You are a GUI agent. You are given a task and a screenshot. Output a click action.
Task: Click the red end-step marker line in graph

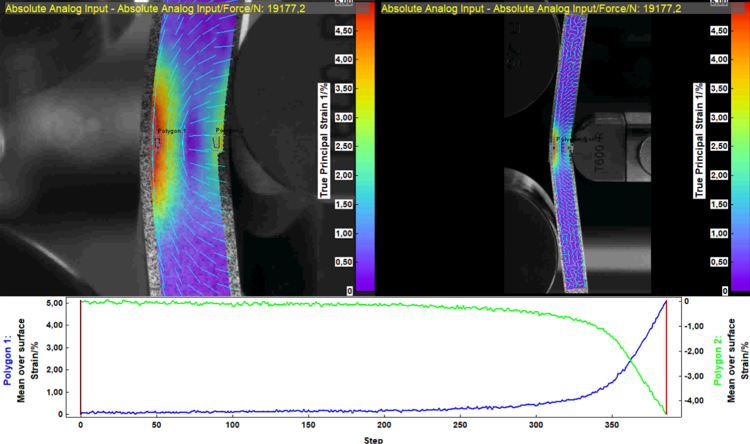[666, 357]
